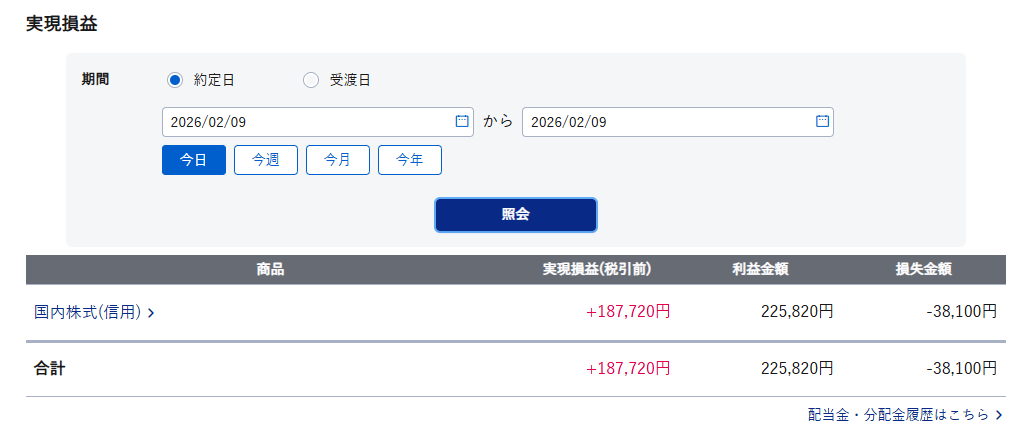1014x435 pixels.
Task: Click the 商品 column header
Action: coord(270,269)
